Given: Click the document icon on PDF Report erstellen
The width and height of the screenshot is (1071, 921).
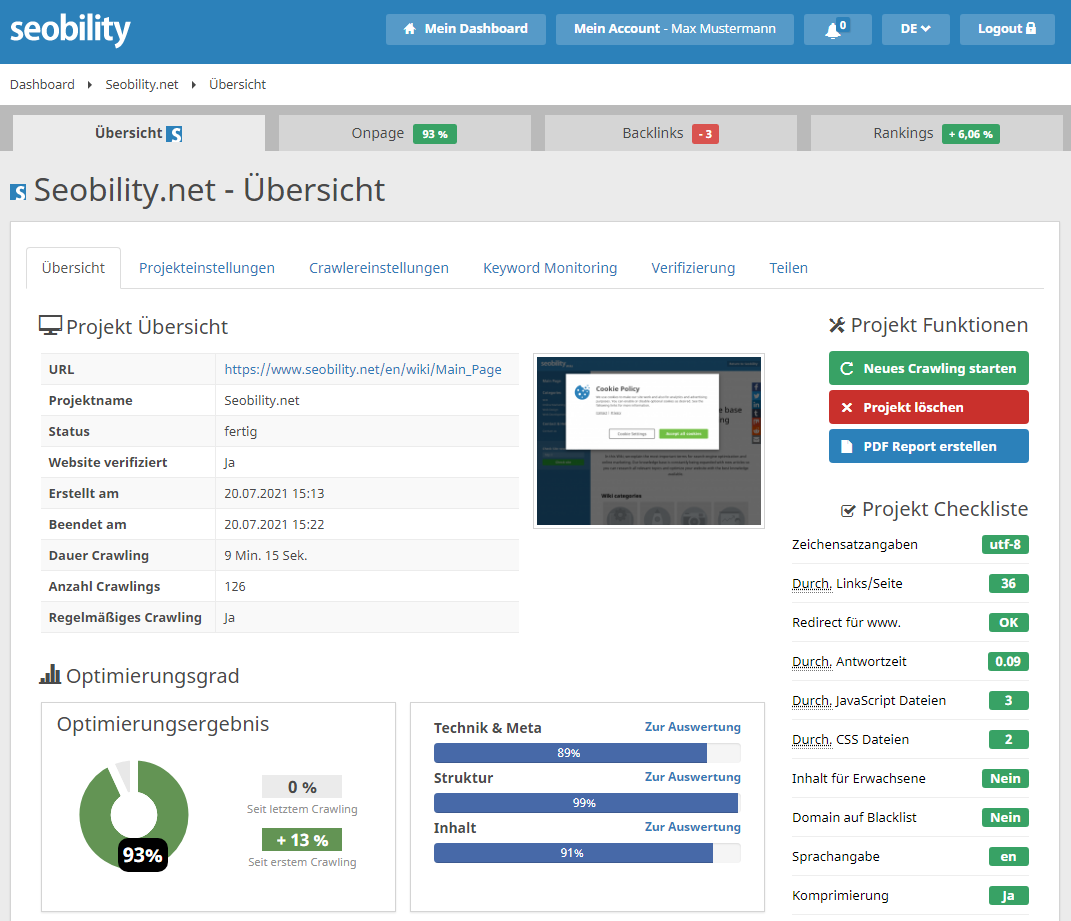Looking at the screenshot, I should [x=846, y=446].
